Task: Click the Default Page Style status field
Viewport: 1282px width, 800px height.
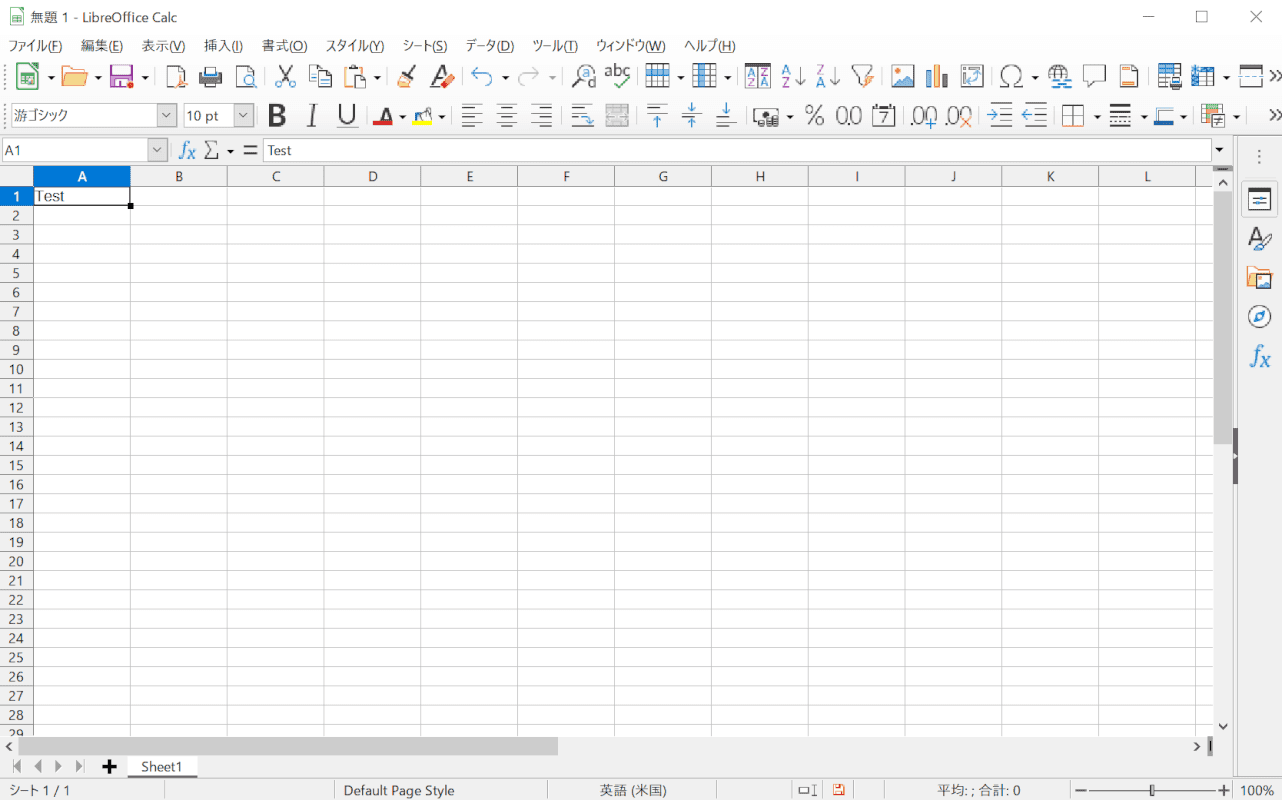Action: tap(399, 790)
